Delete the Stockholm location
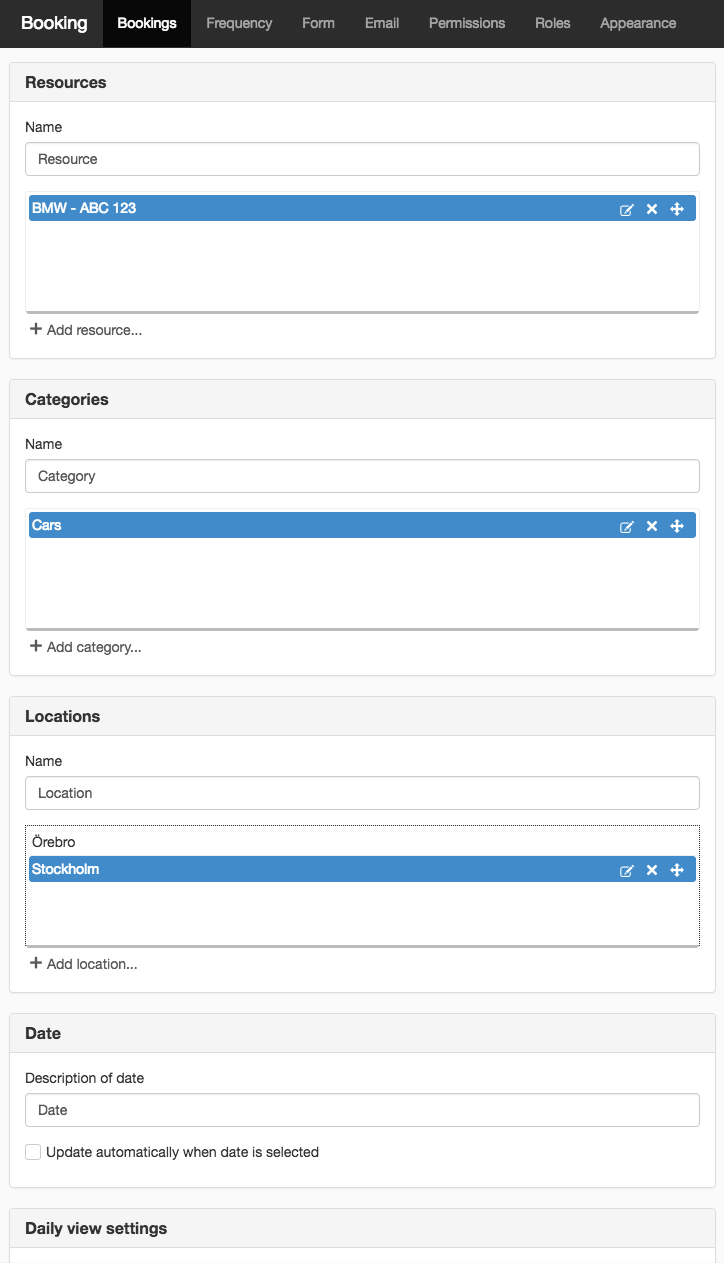Image resolution: width=724 pixels, height=1263 pixels. click(x=652, y=870)
